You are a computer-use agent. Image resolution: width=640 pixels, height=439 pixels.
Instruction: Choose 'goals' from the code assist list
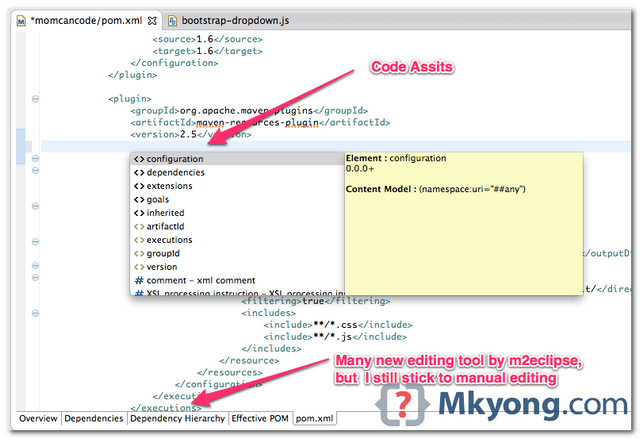(237, 199)
